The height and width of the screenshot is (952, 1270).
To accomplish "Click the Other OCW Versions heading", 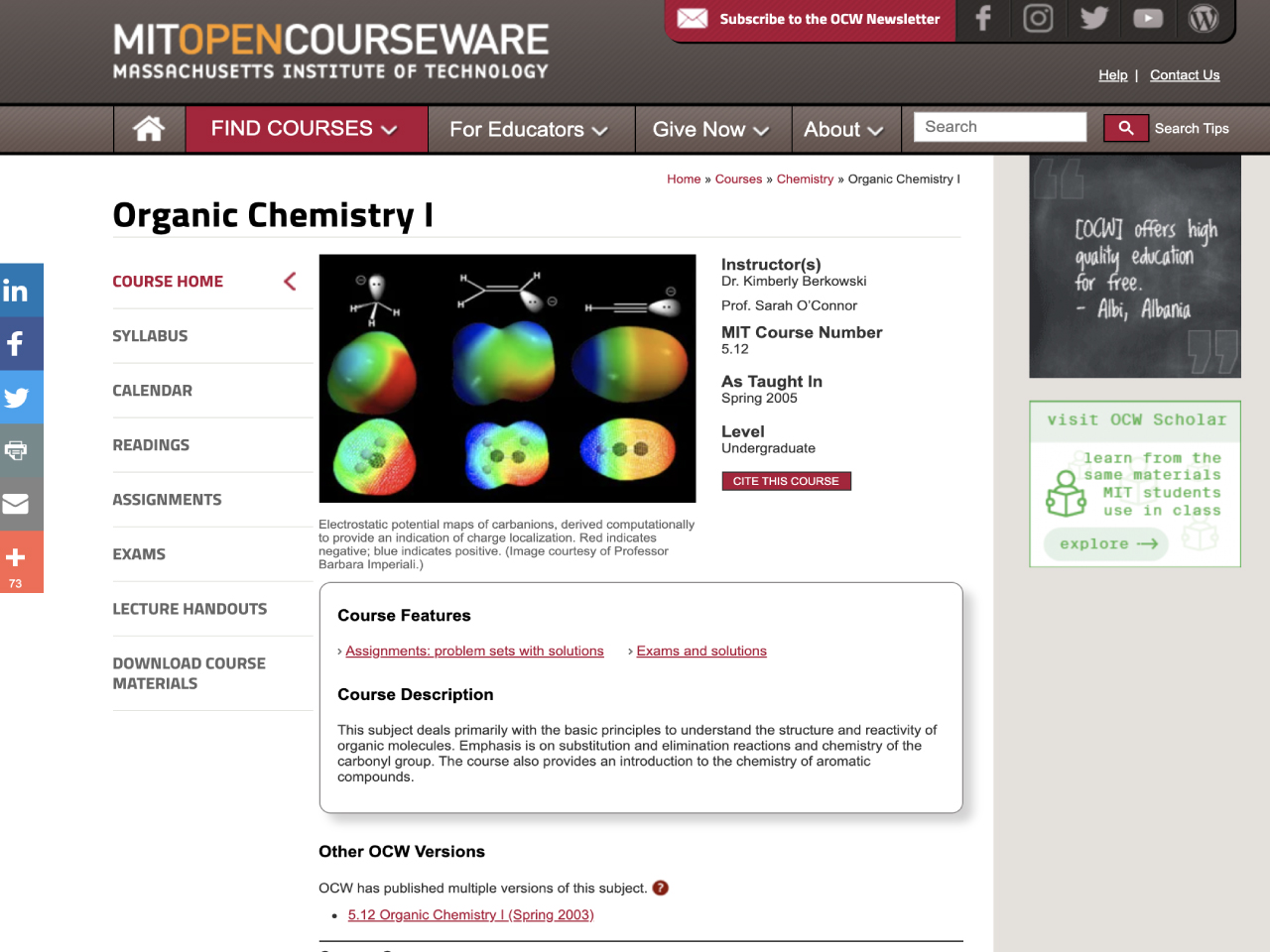I will [402, 852].
